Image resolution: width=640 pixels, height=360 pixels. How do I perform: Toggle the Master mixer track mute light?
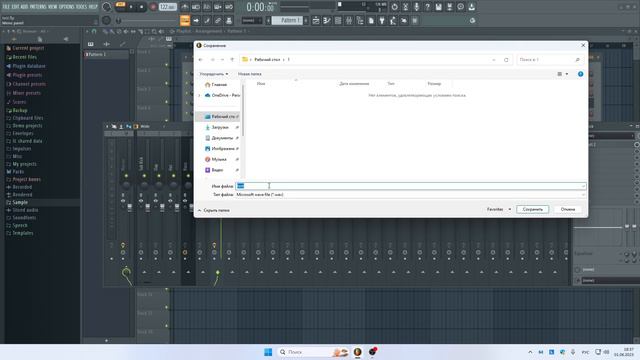(x=126, y=176)
